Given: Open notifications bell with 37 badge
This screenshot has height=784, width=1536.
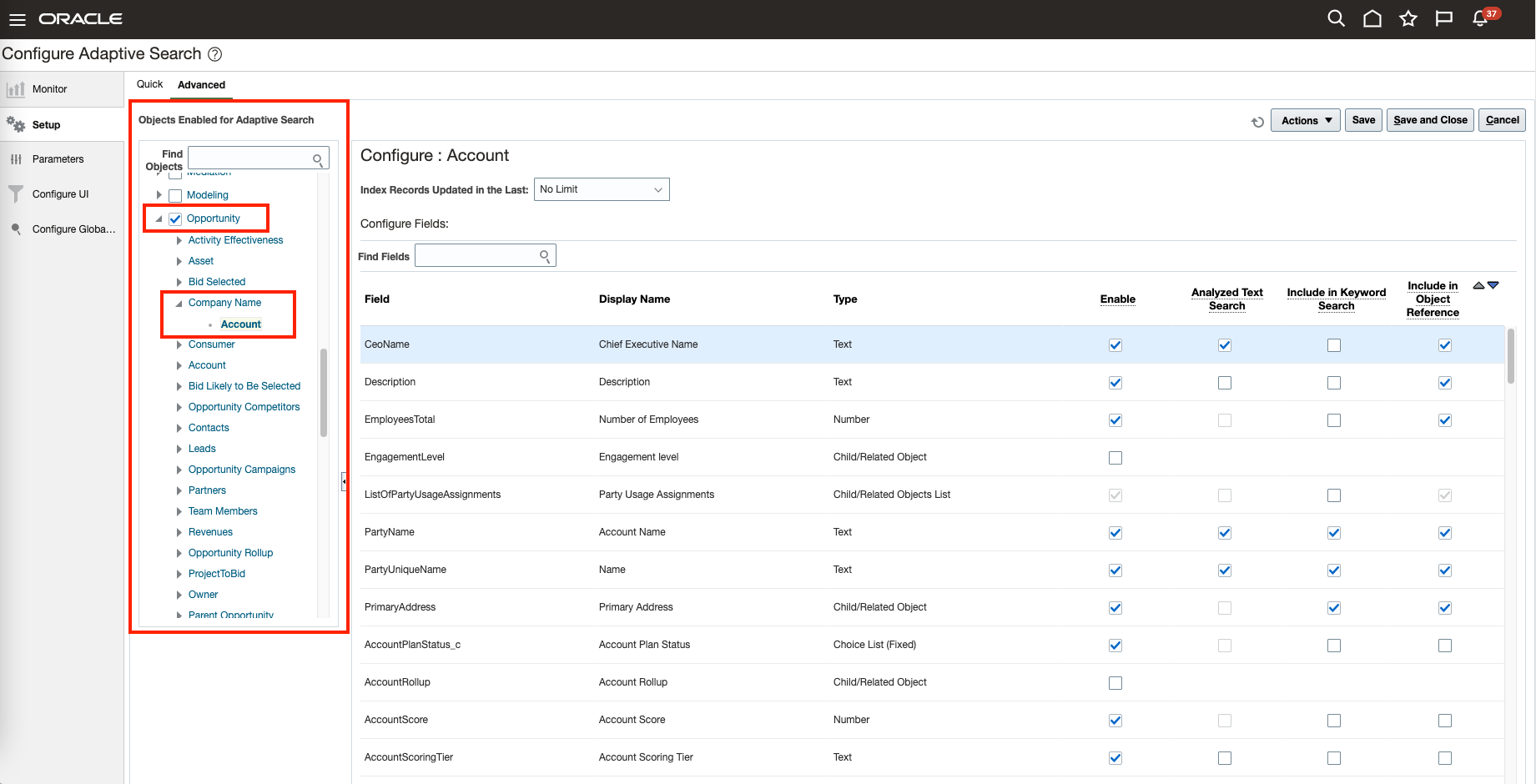Looking at the screenshot, I should tap(1481, 18).
